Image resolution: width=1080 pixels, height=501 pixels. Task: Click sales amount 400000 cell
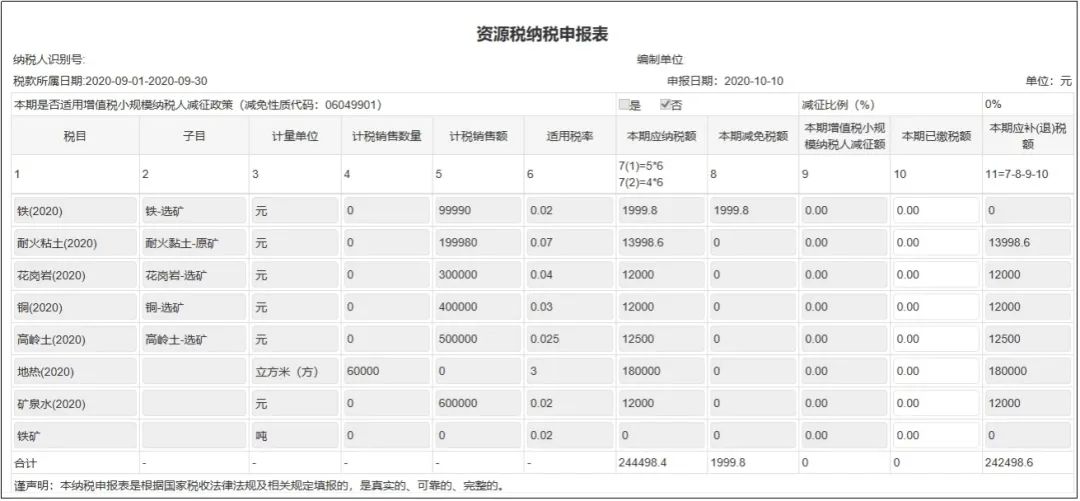(478, 307)
